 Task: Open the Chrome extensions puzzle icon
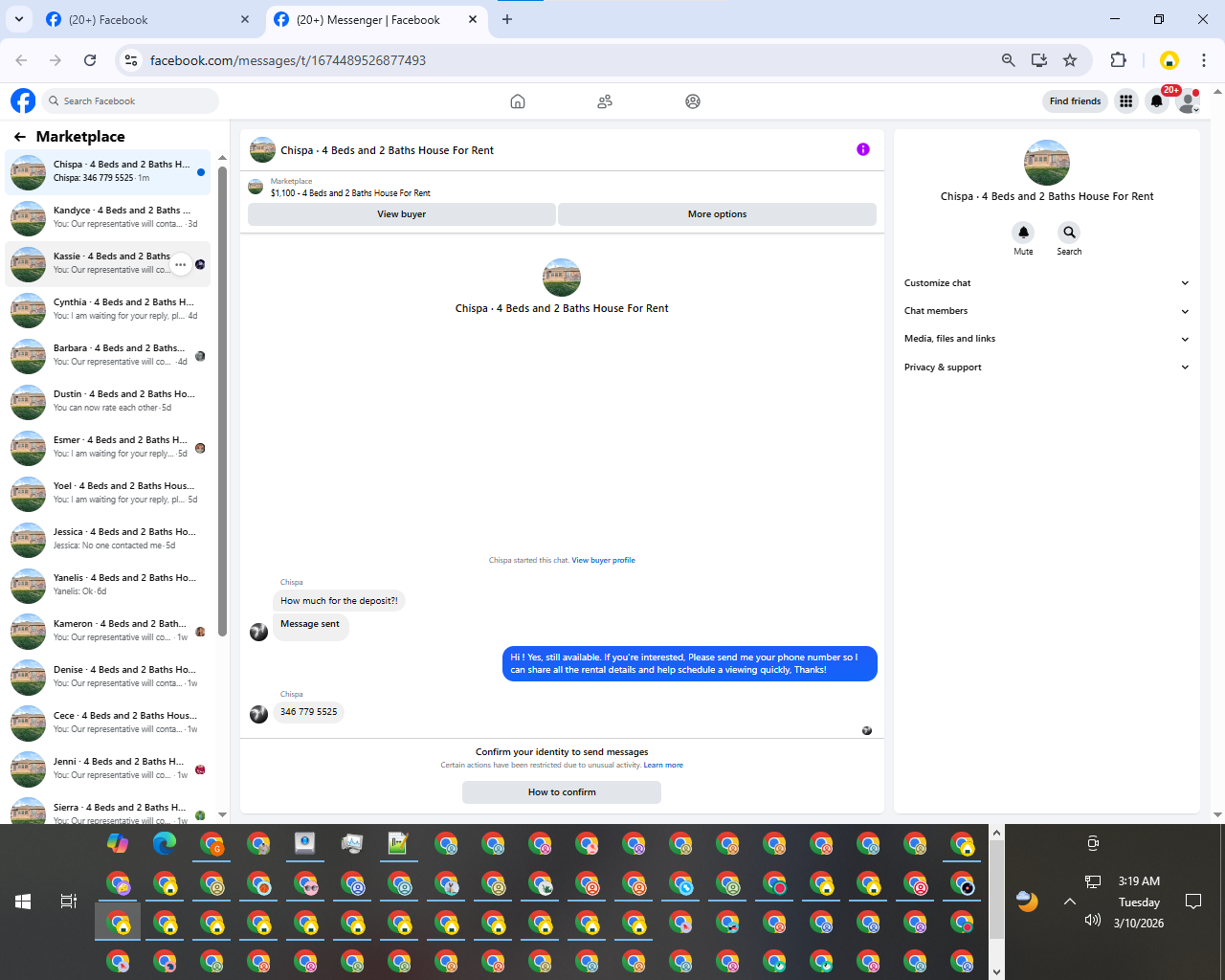coord(1118,60)
